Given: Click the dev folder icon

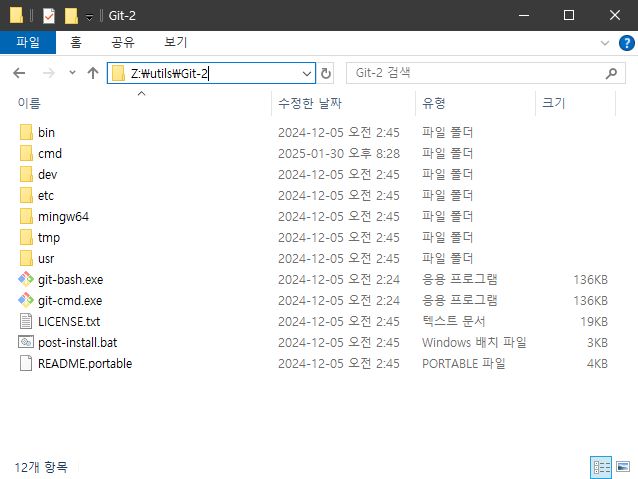Looking at the screenshot, I should [x=26, y=174].
